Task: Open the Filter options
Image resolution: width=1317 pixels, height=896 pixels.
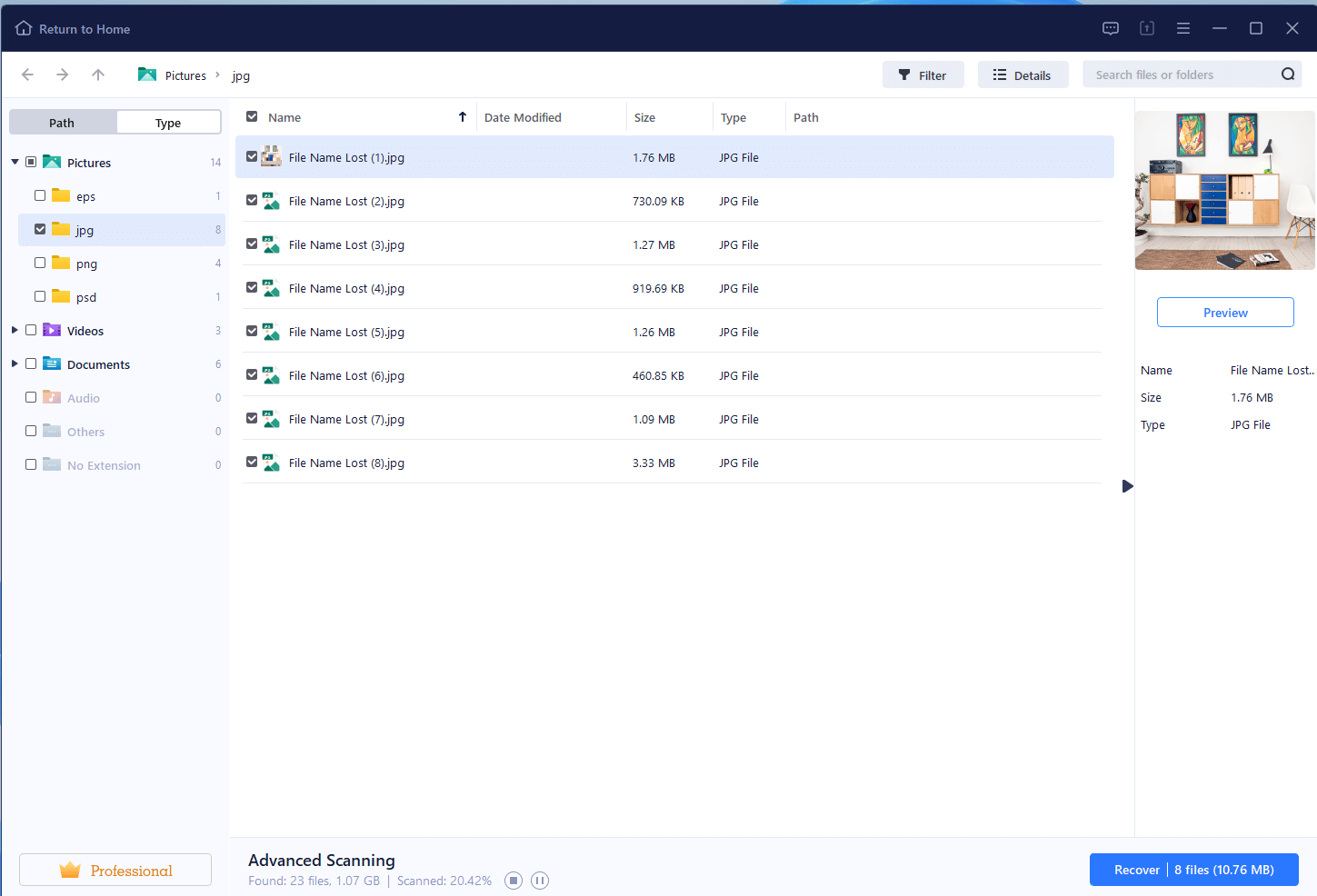Action: pos(923,75)
